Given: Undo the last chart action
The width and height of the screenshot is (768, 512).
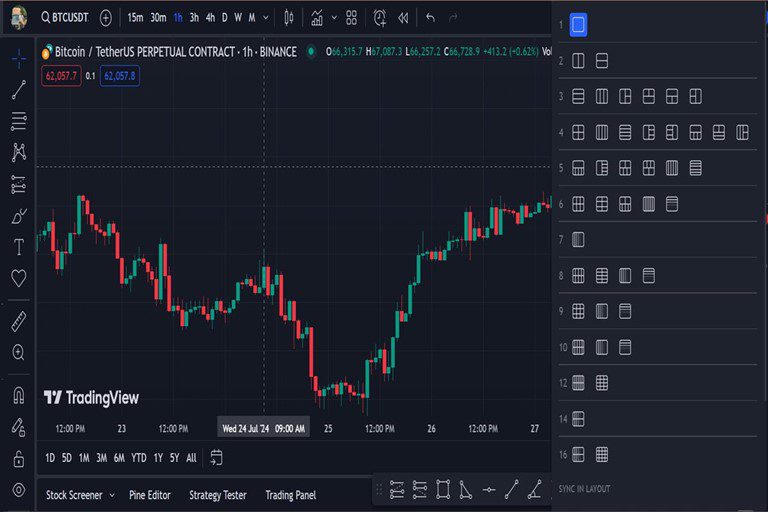Looking at the screenshot, I should [430, 18].
